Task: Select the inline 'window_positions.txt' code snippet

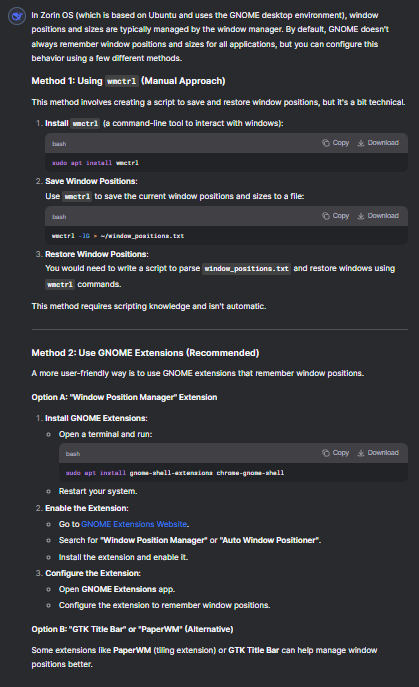Action: tap(247, 269)
